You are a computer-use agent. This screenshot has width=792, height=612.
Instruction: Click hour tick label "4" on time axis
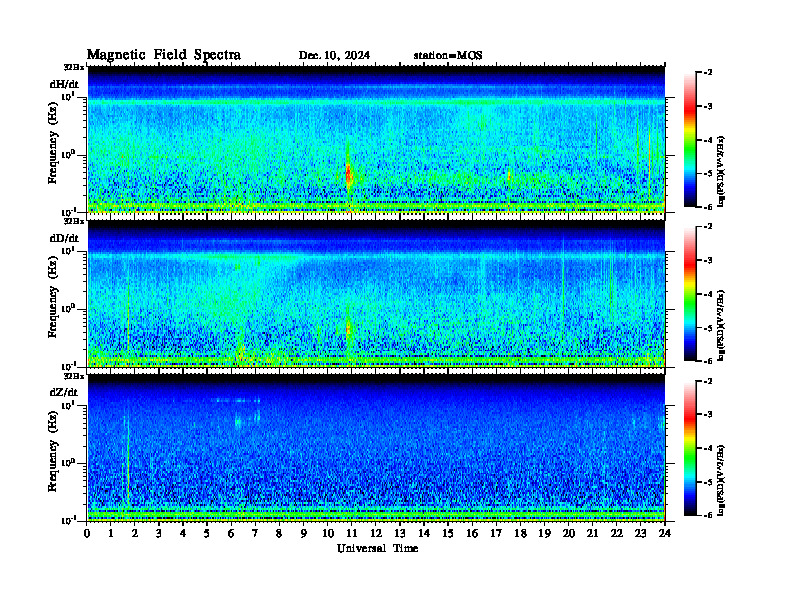183,533
